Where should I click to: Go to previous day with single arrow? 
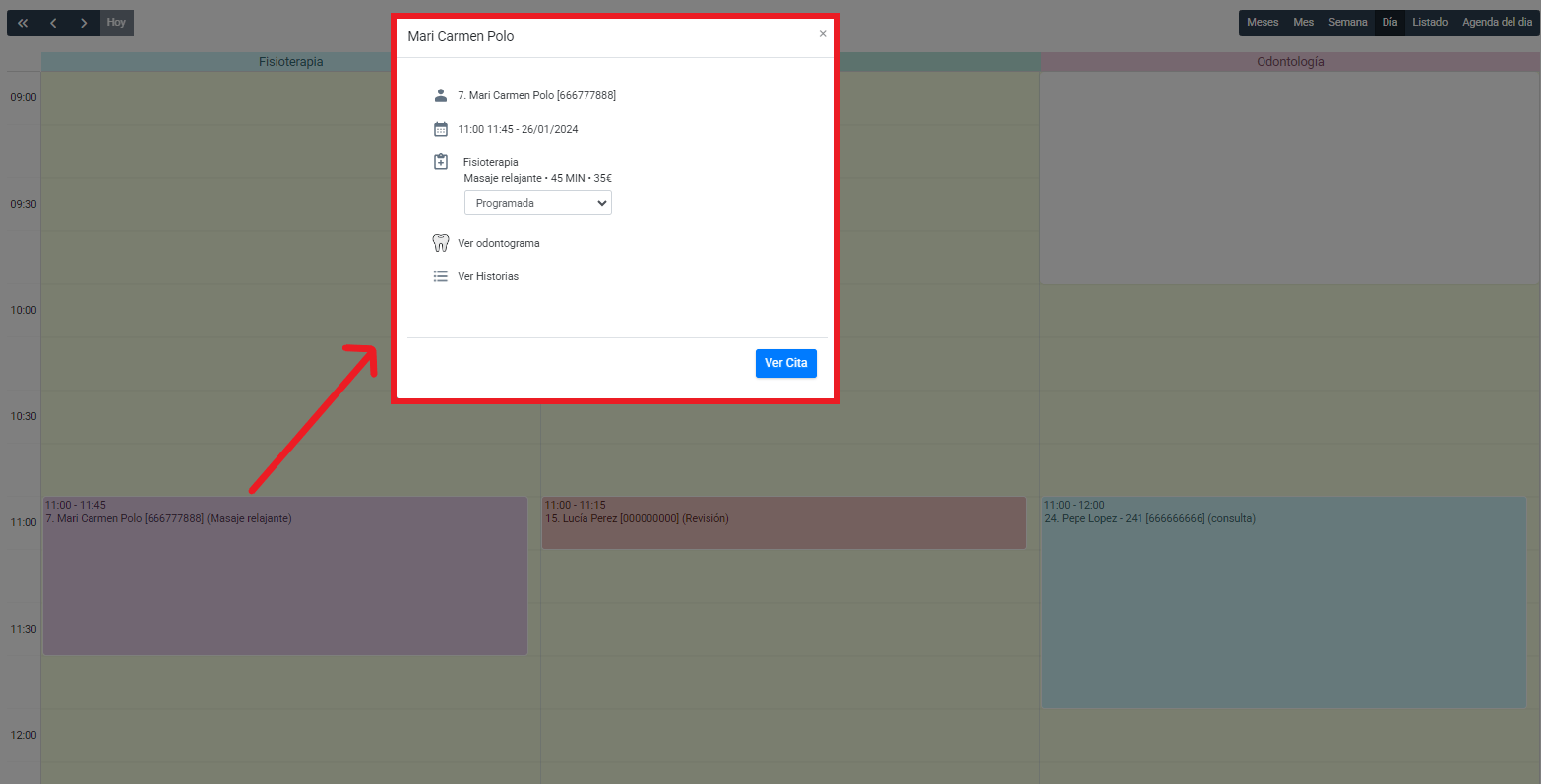pyautogui.click(x=54, y=23)
